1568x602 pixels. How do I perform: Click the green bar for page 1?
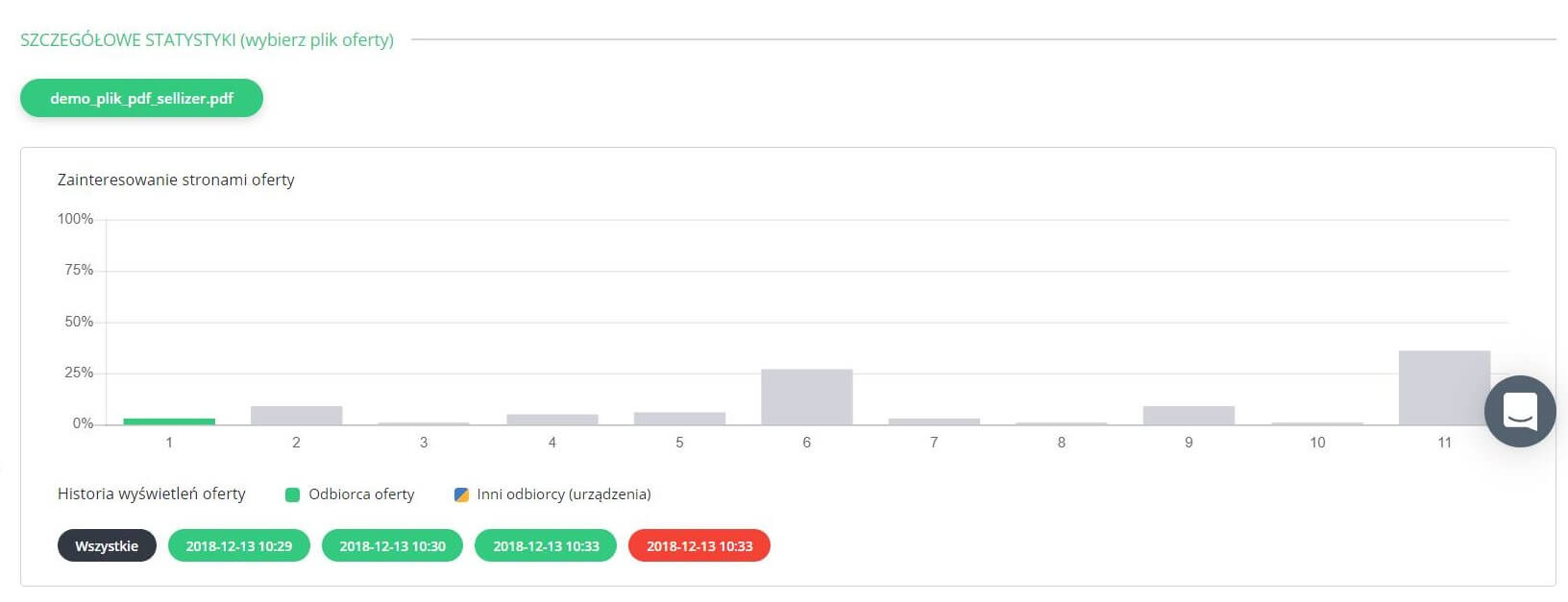[169, 421]
